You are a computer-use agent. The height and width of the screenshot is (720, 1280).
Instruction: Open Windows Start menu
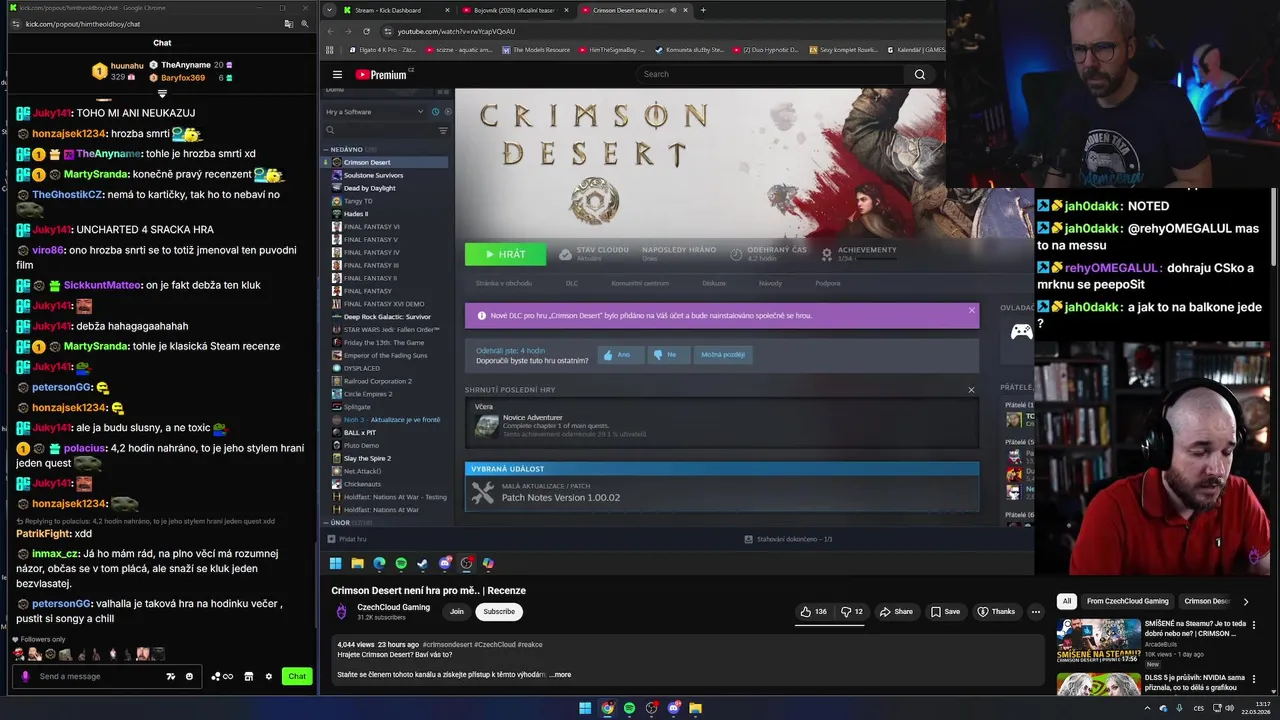pyautogui.click(x=585, y=708)
